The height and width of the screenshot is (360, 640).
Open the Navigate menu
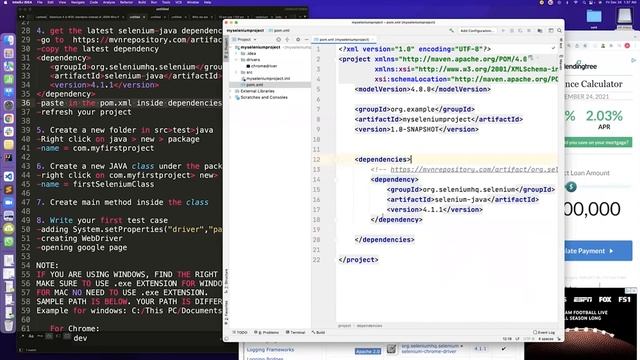point(78,2)
